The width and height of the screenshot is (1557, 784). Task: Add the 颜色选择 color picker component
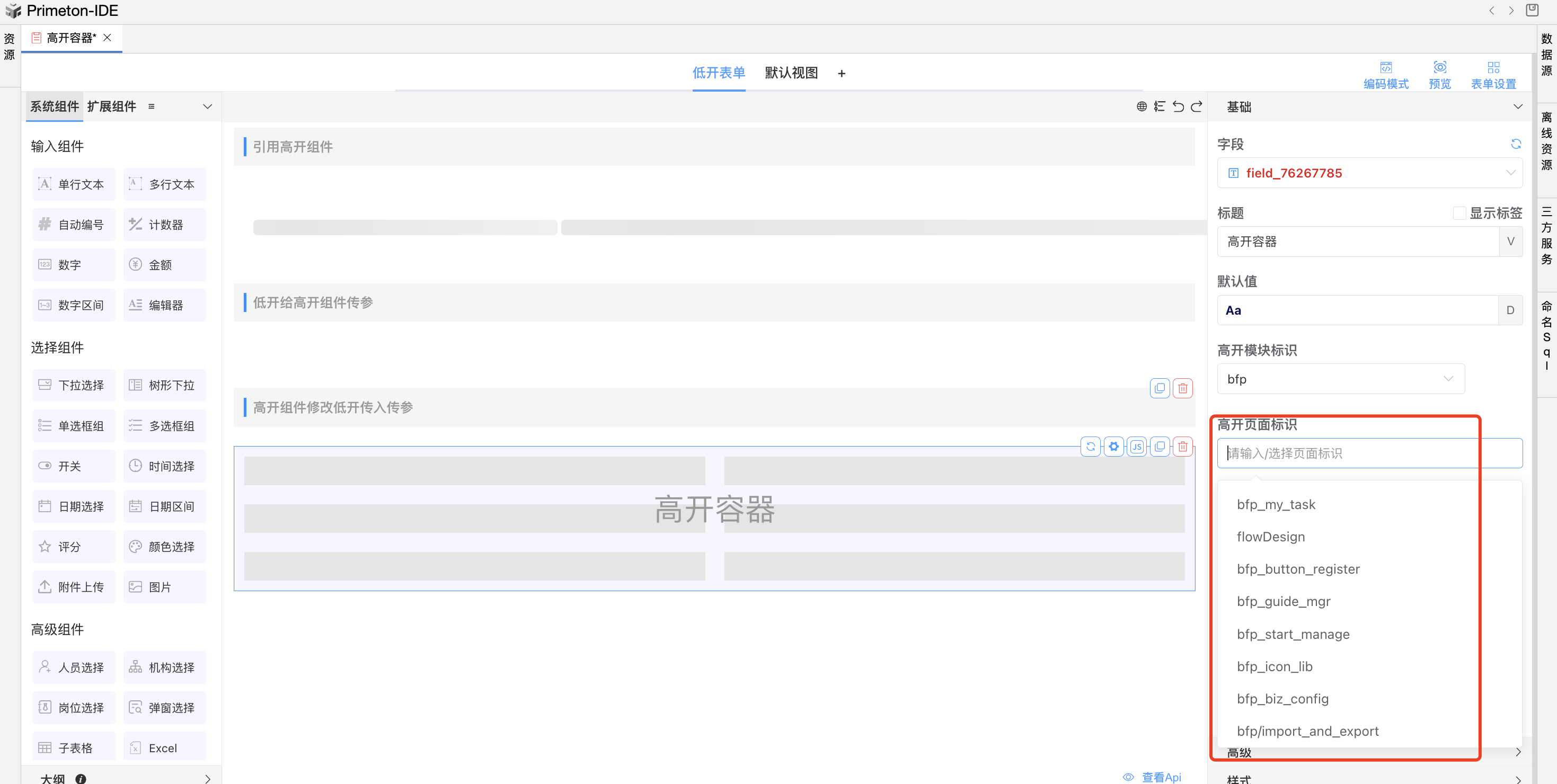click(x=164, y=546)
